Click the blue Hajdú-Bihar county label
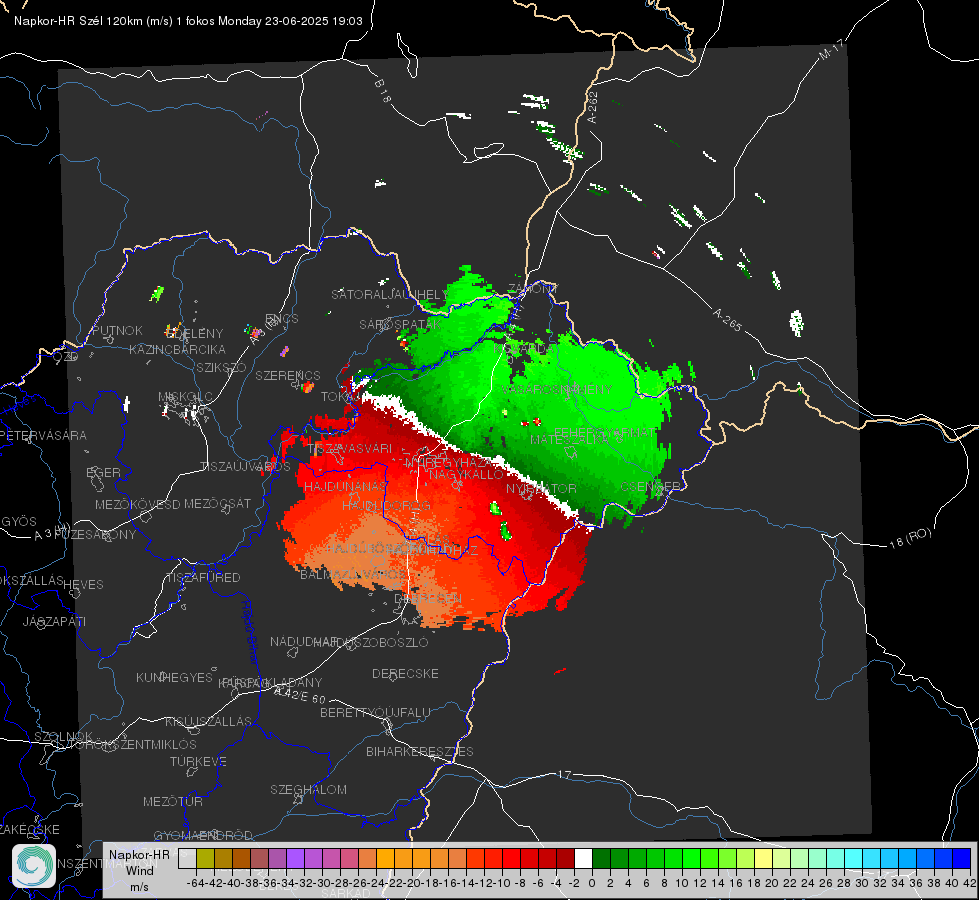The width and height of the screenshot is (979, 900). (x=250, y=631)
